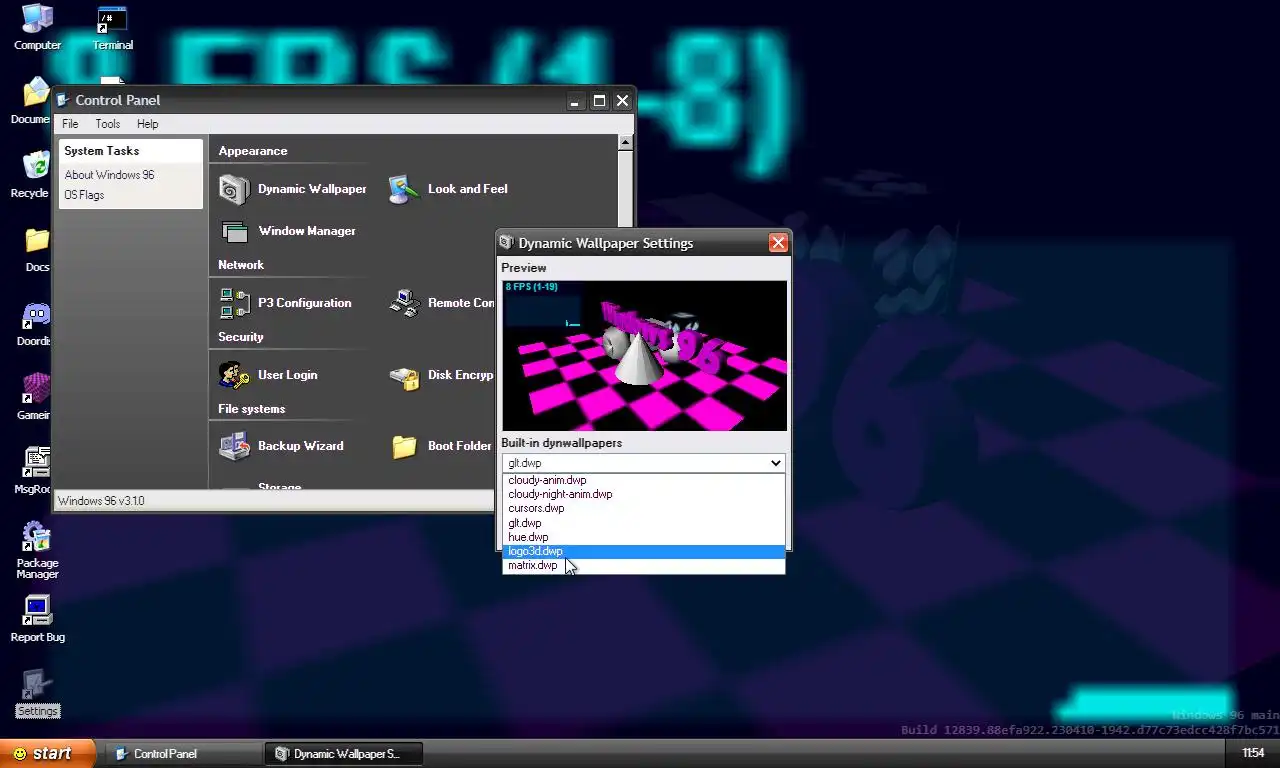Choose matrix.dwp from the list

643,565
